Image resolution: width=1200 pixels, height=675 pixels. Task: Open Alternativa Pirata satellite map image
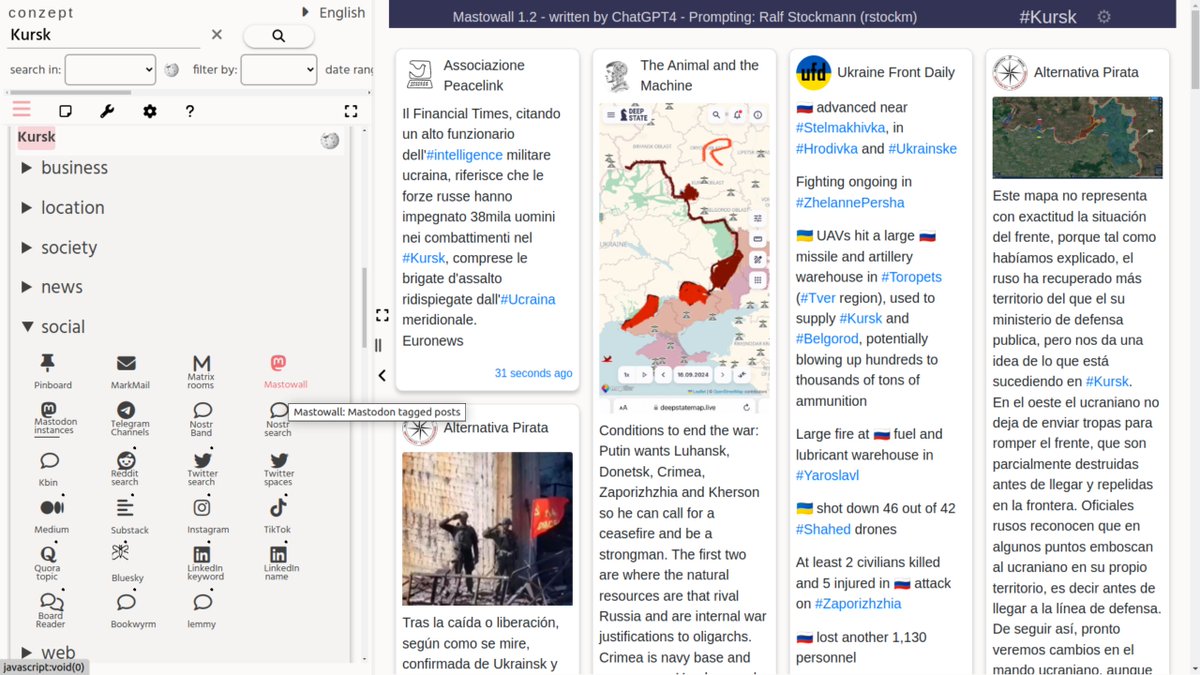(x=1077, y=138)
